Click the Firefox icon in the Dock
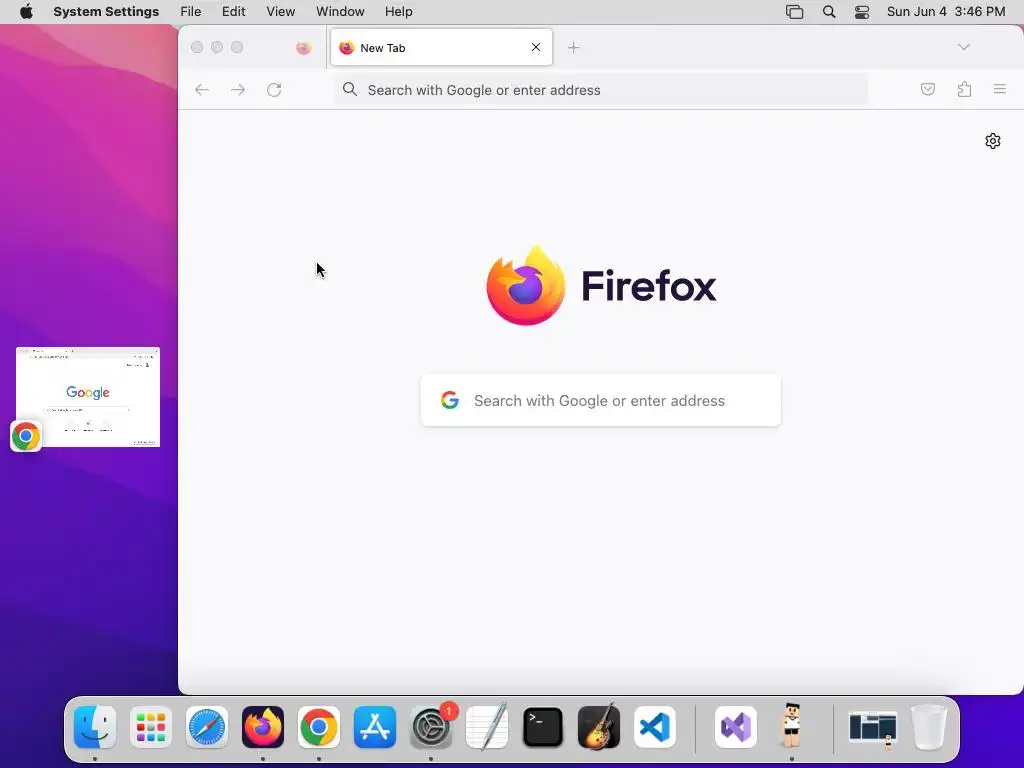Image resolution: width=1024 pixels, height=768 pixels. point(263,727)
